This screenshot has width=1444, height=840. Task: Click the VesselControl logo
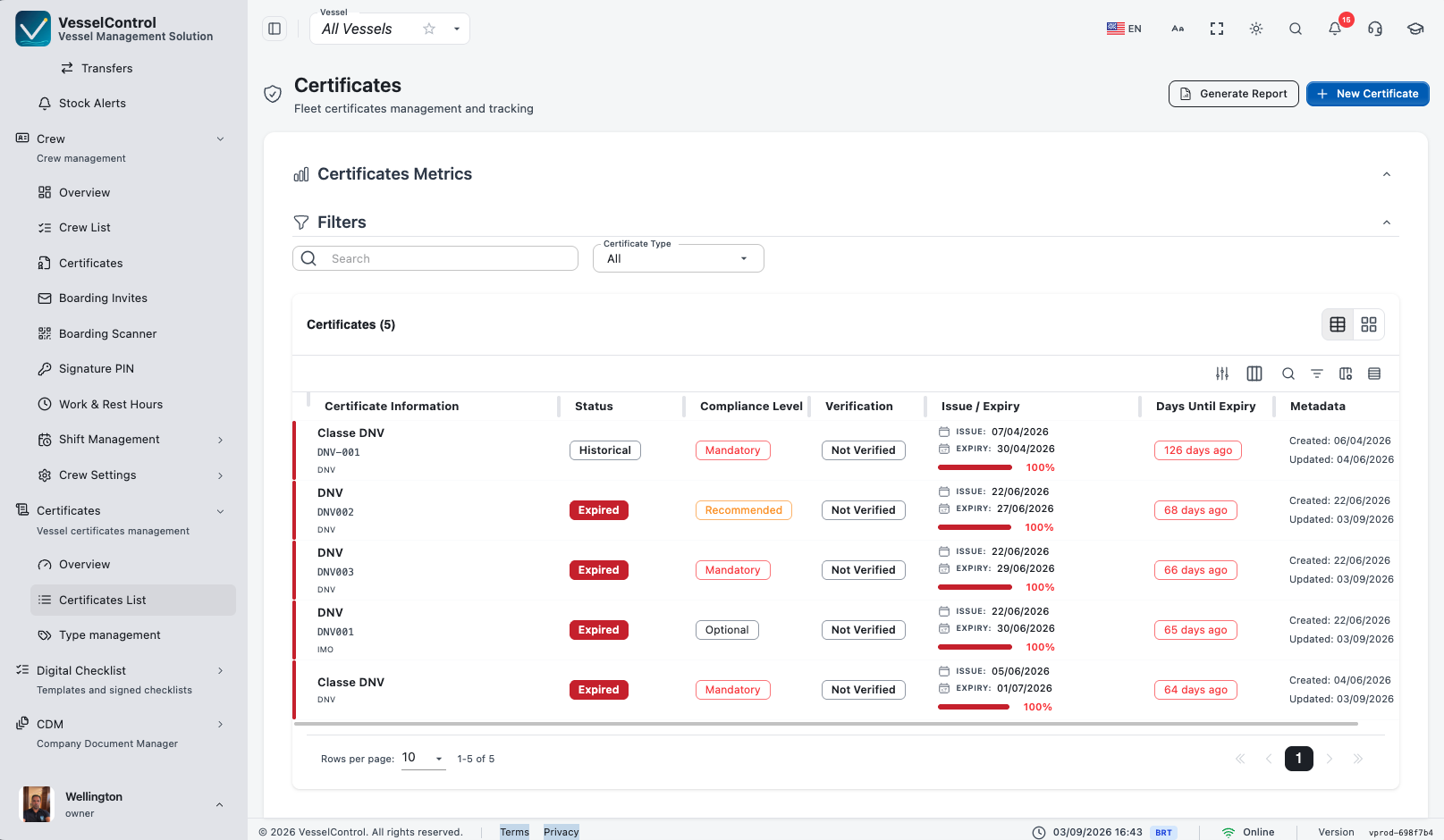point(33,29)
